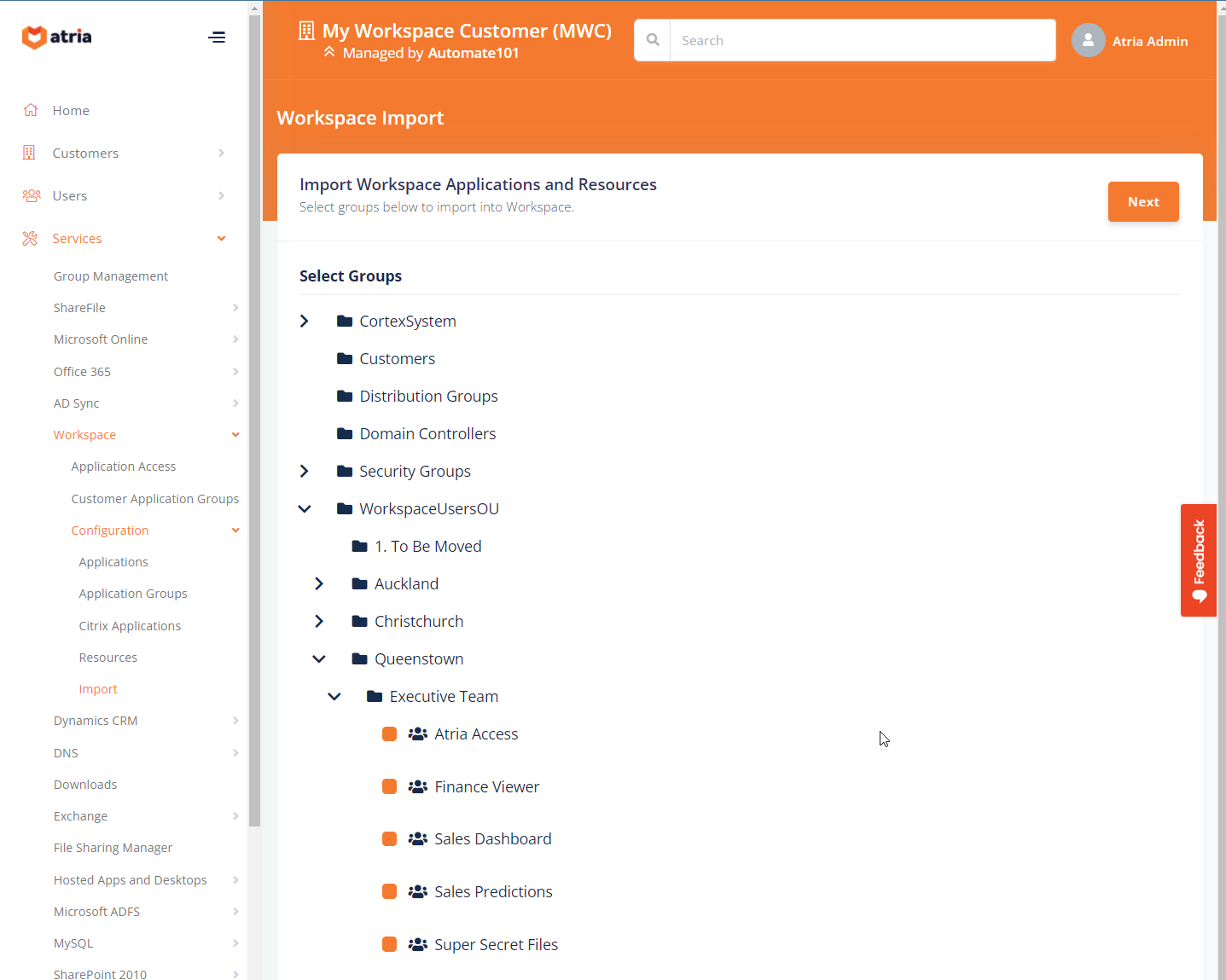Click the 1. To Be Moved folder icon
1226x980 pixels.
pyautogui.click(x=360, y=546)
